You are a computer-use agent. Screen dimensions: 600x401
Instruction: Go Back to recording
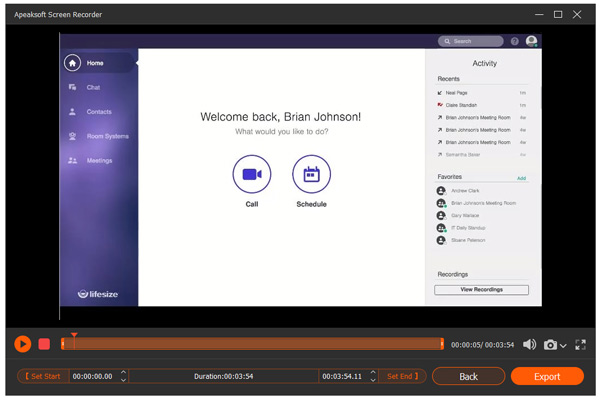tap(468, 377)
